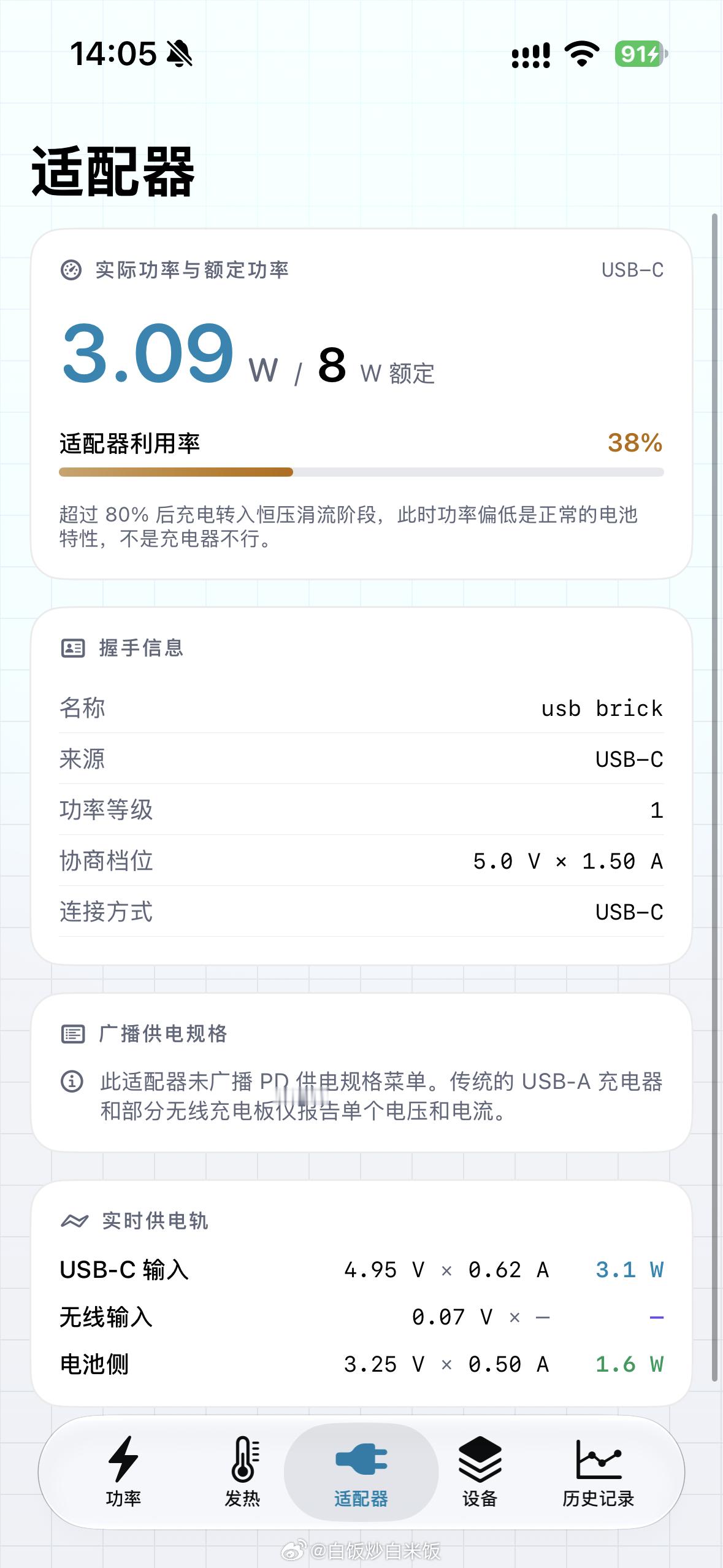Open the 功率 tab with lightning bolt
The height and width of the screenshot is (1568, 723).
point(123,1471)
